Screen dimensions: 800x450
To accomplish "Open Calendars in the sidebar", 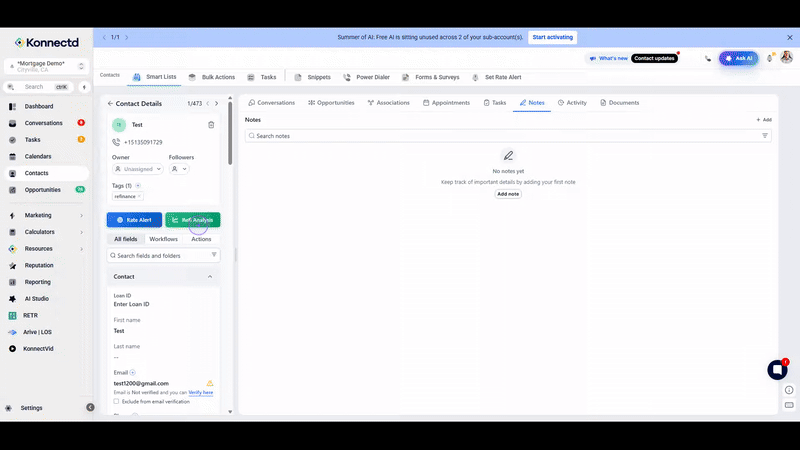I will click(38, 157).
